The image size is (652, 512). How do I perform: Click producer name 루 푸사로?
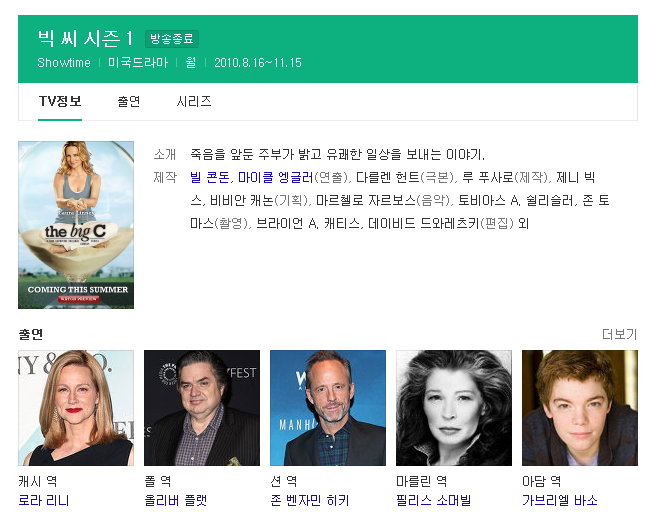pos(487,178)
